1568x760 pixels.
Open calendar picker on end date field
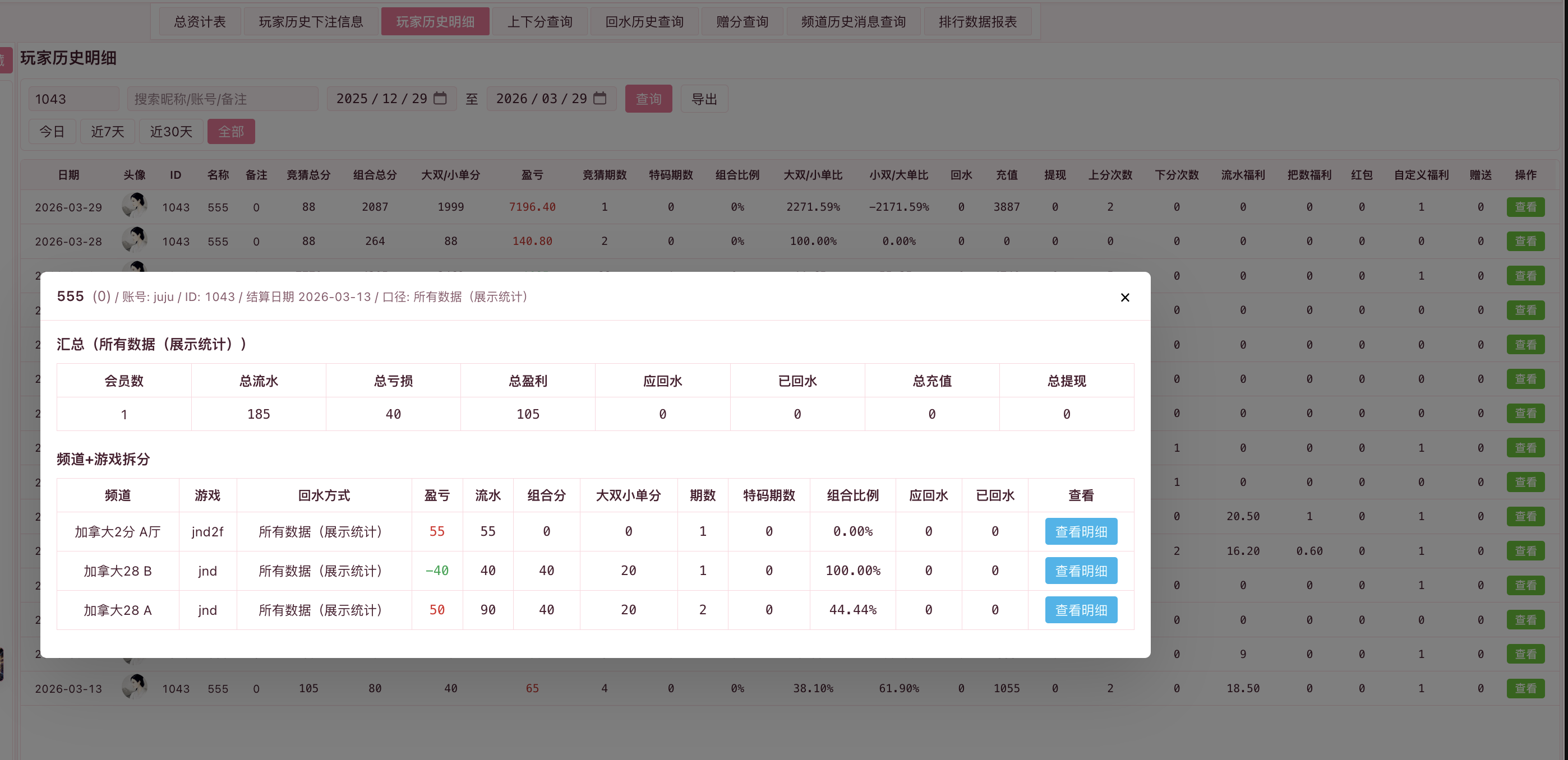coord(599,98)
